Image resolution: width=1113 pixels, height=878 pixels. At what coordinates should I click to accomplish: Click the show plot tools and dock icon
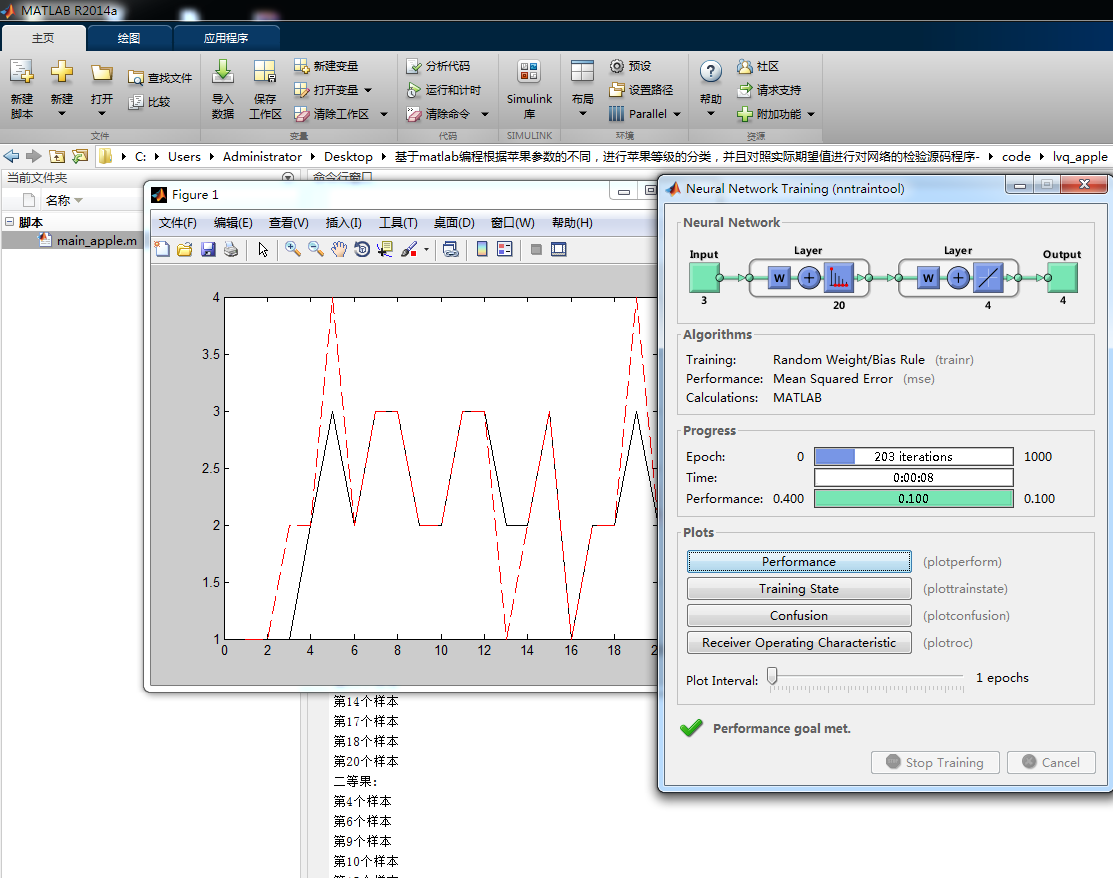point(559,249)
